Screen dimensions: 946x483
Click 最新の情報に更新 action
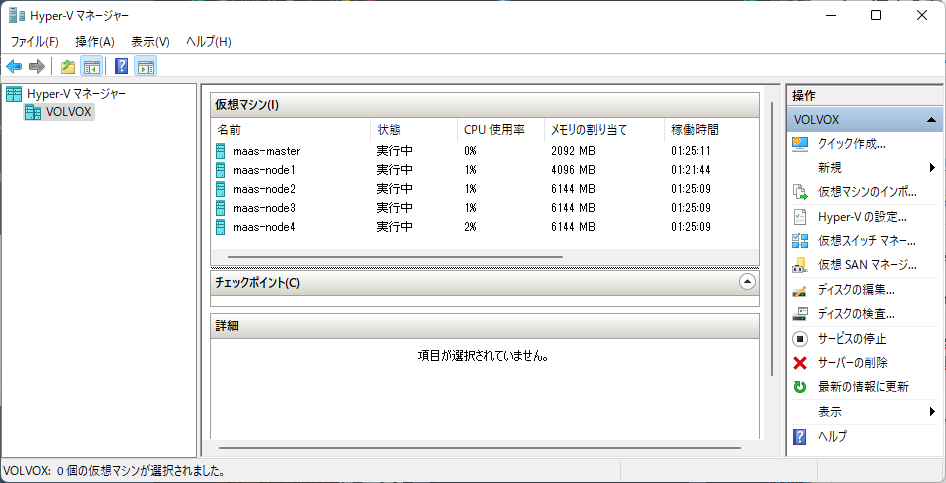click(863, 387)
